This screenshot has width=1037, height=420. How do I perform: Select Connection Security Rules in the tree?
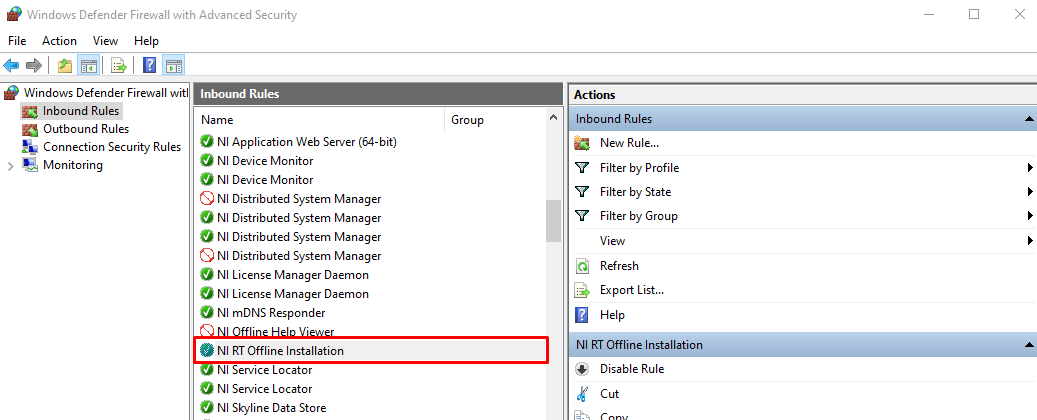[101, 147]
